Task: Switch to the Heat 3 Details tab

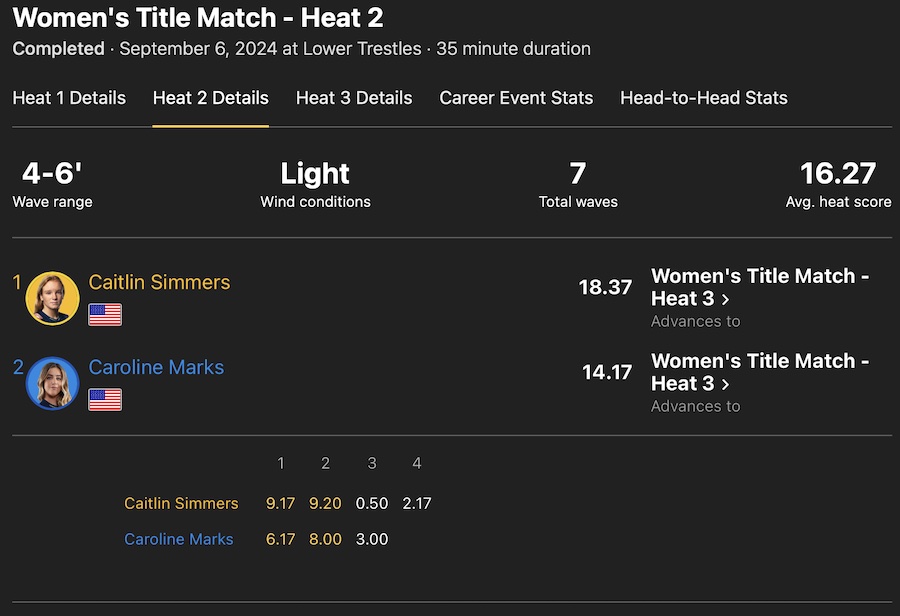Action: coord(354,98)
